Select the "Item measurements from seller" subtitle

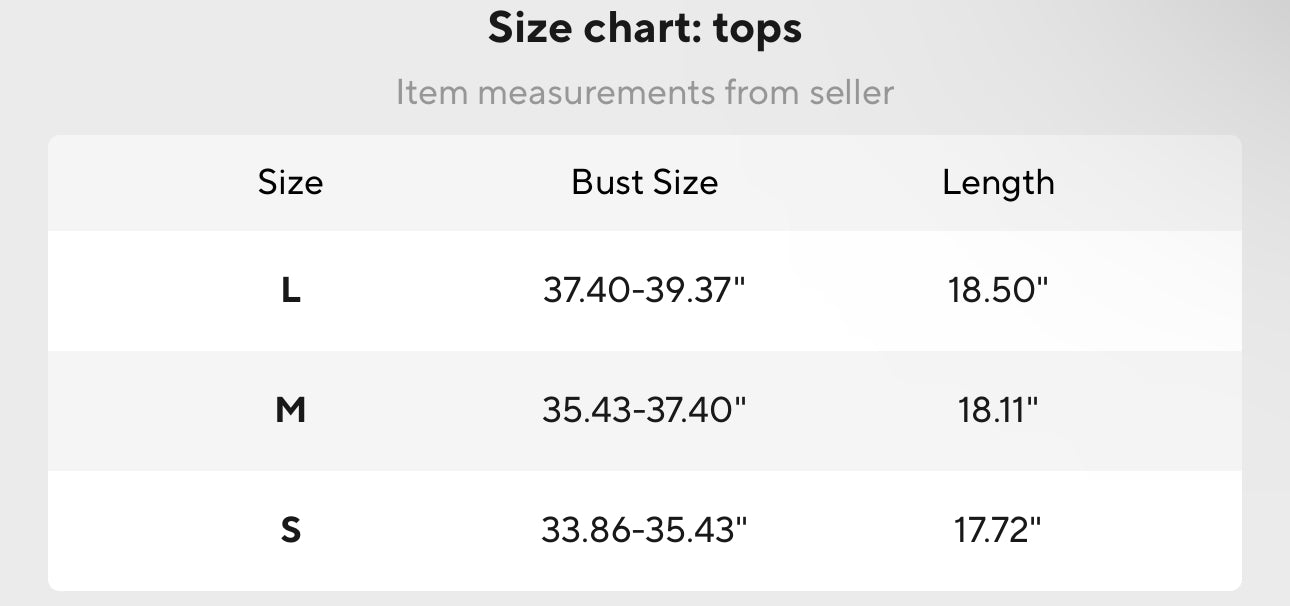click(x=645, y=93)
